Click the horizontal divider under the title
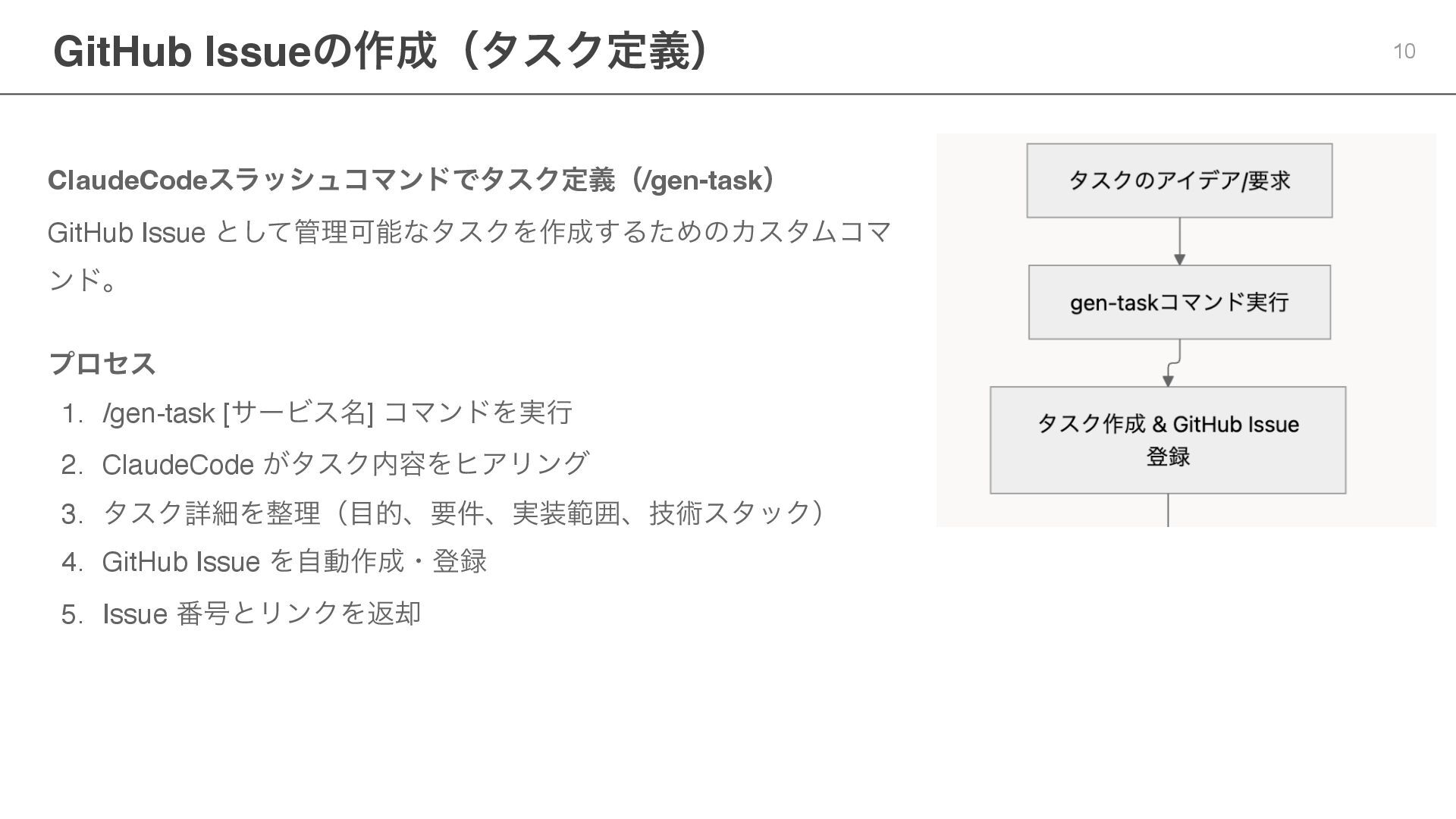The width and height of the screenshot is (1456, 819). [x=728, y=94]
